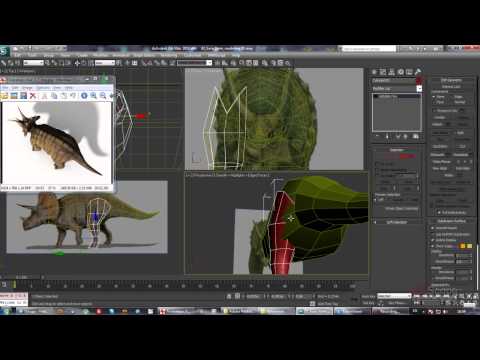
Task: Toggle the Ignore Backfacing checkbox
Action: tap(377, 170)
